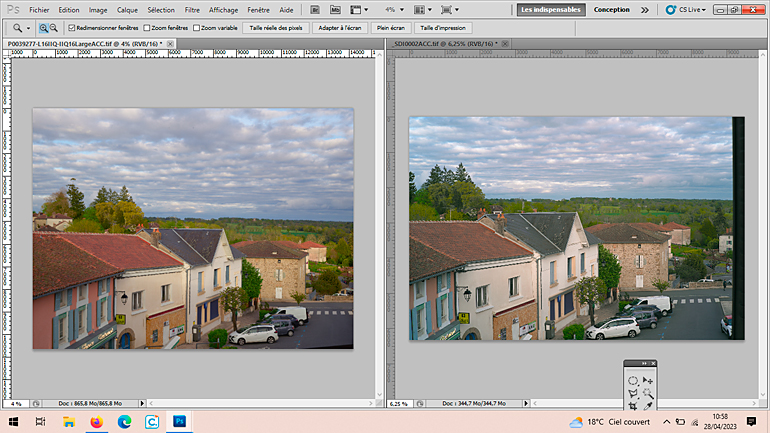The height and width of the screenshot is (433, 770).
Task: Click Plein écran button
Action: [x=391, y=28]
